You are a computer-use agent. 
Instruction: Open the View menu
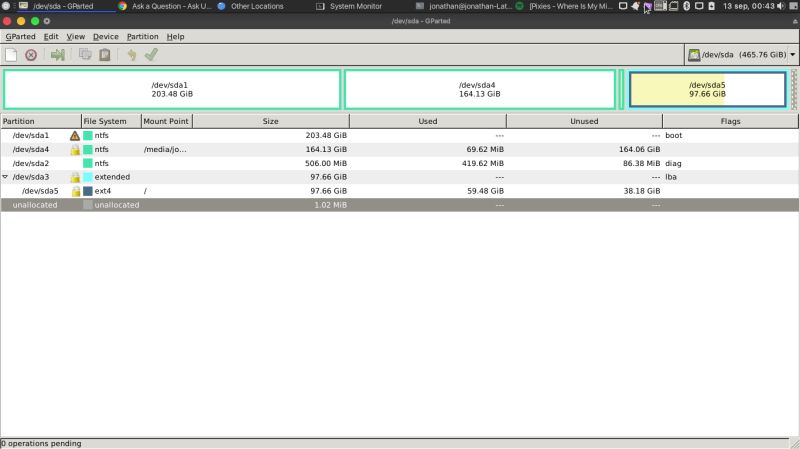[x=76, y=37]
